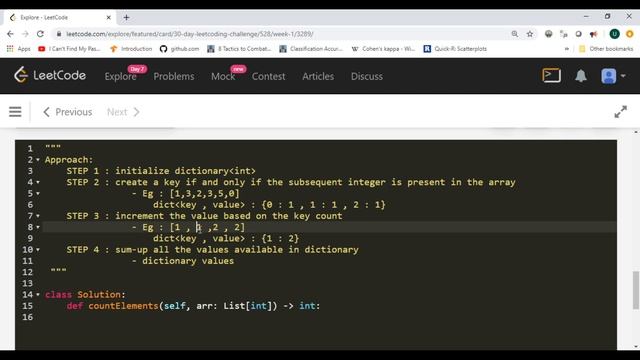640x360 pixels.
Task: Click the page vertical scrollbar thumb
Action: [636, 290]
